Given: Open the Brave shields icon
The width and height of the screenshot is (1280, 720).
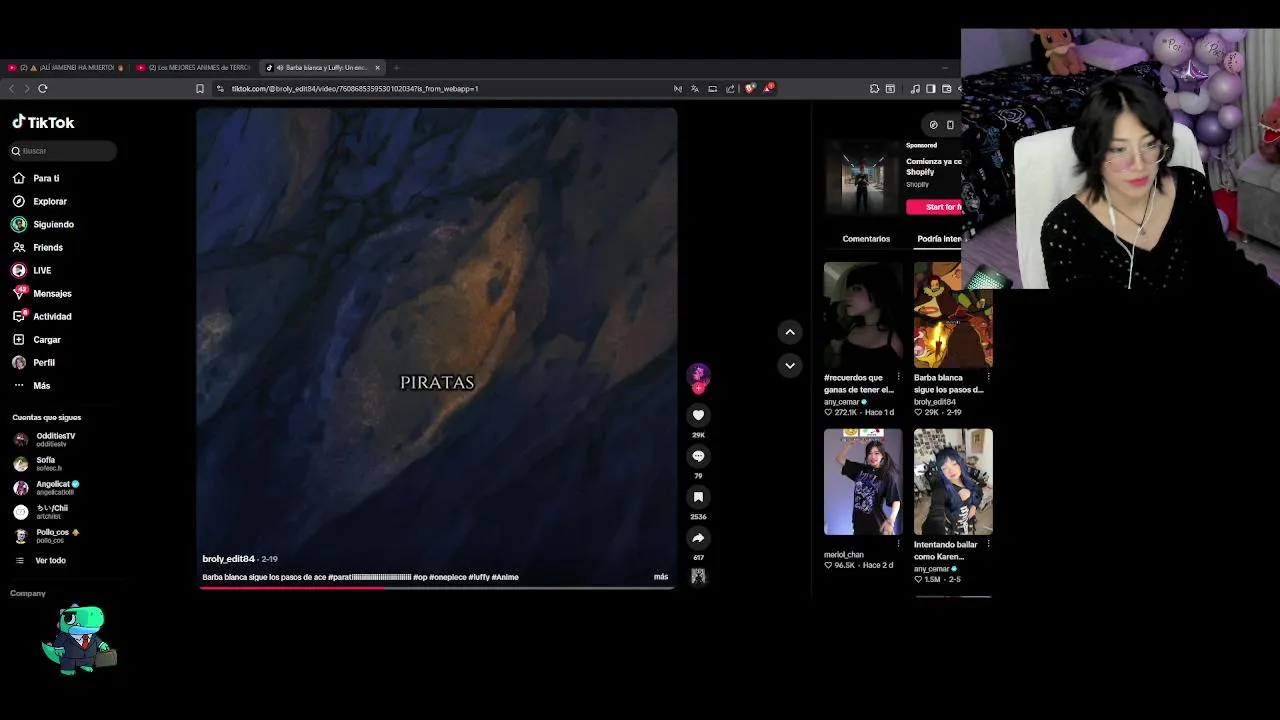Looking at the screenshot, I should click(750, 88).
